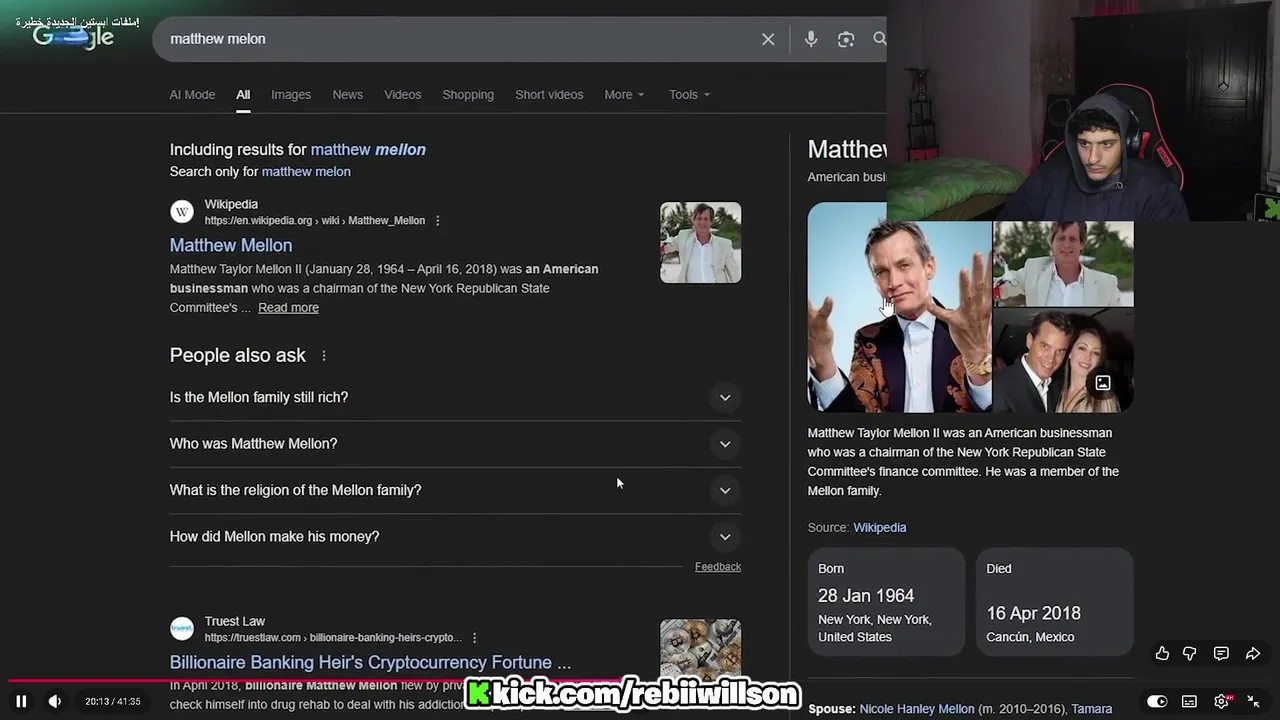
Task: Search only for 'matthew melon' link
Action: tap(306, 171)
